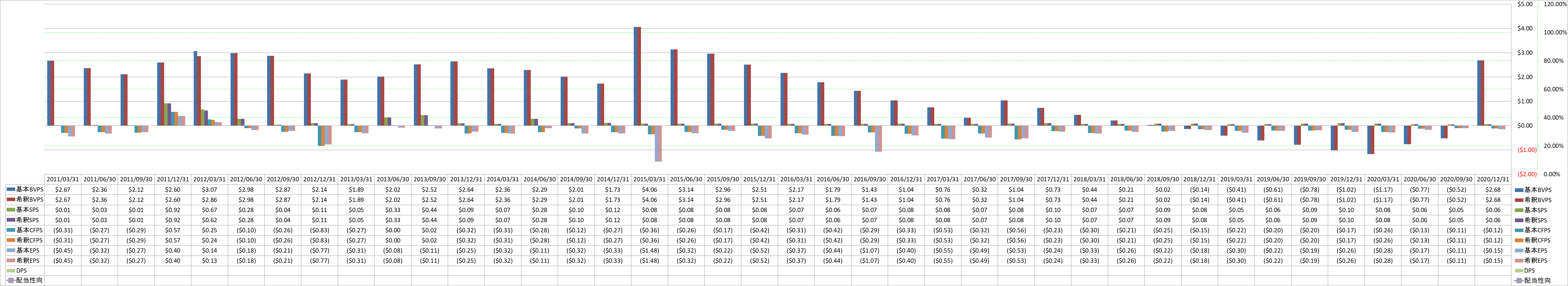Click the $3.07 基本BVPS cell
1568x286 pixels.
tap(209, 190)
